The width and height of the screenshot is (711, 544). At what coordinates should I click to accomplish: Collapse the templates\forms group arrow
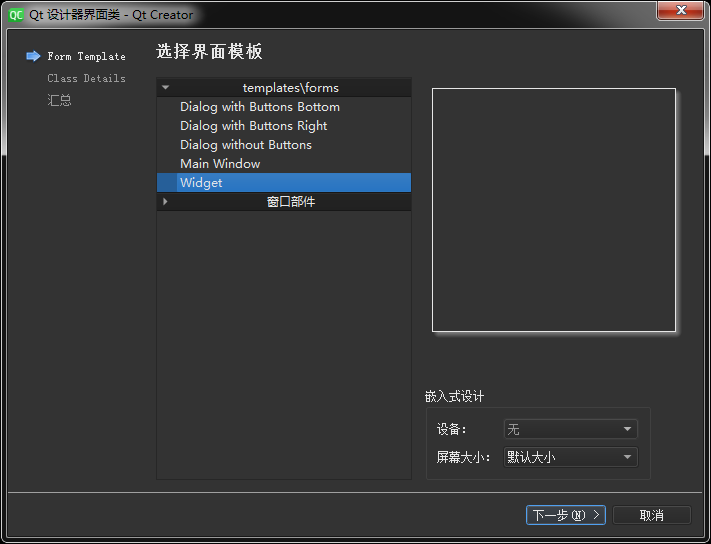(x=166, y=87)
